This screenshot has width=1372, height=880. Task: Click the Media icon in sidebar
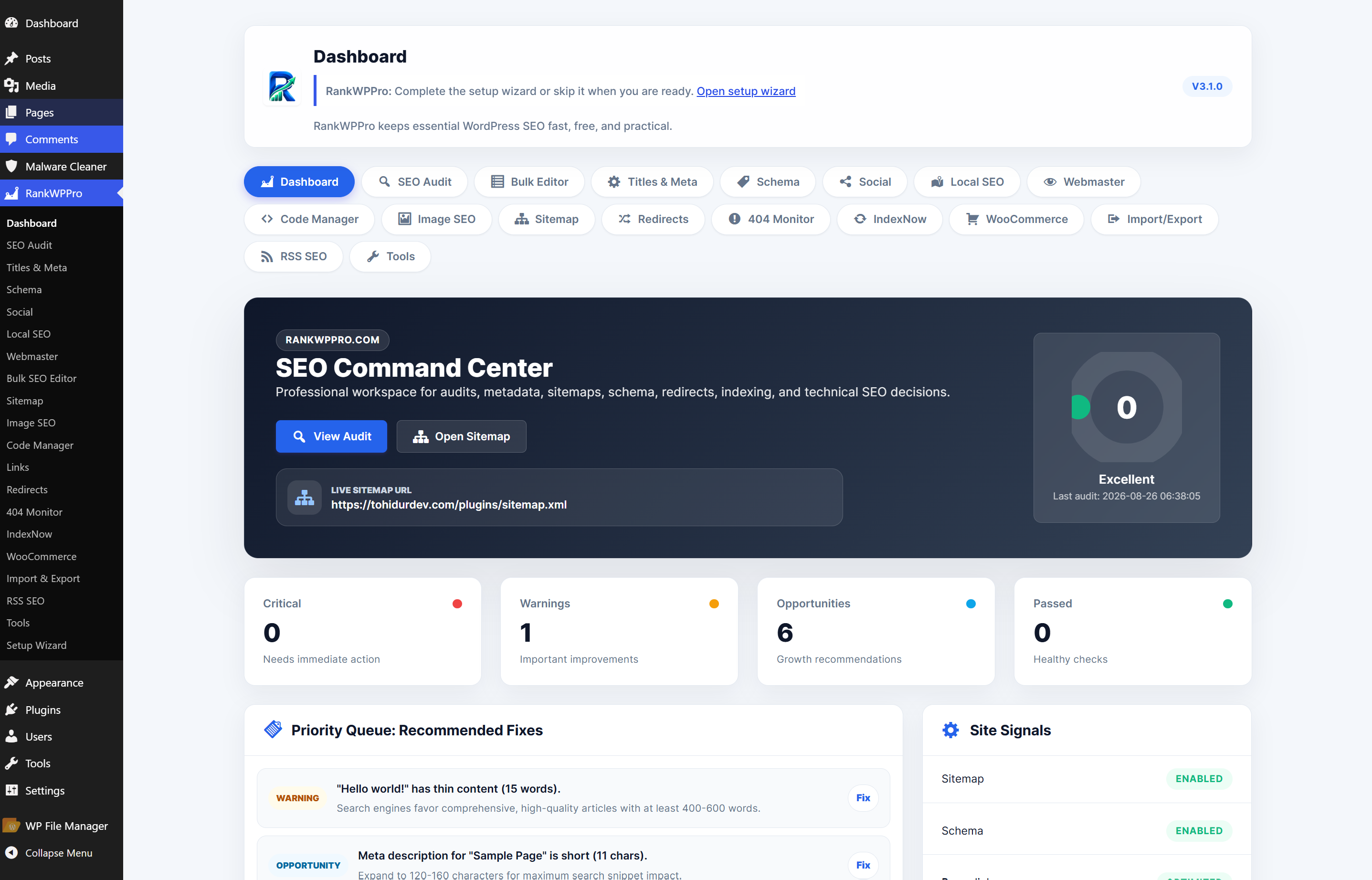pyautogui.click(x=11, y=86)
